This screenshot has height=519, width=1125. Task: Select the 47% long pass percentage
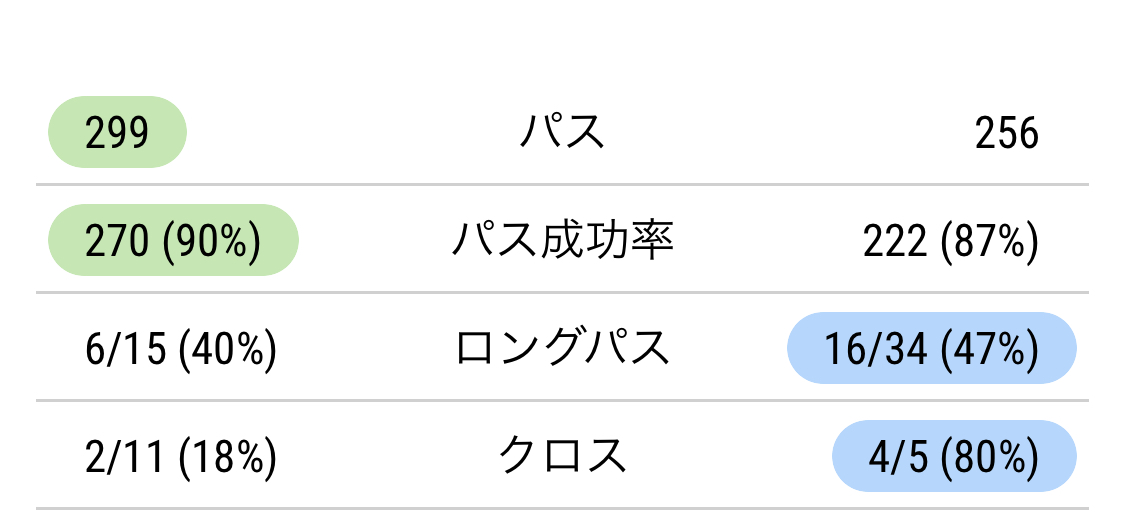tap(989, 349)
